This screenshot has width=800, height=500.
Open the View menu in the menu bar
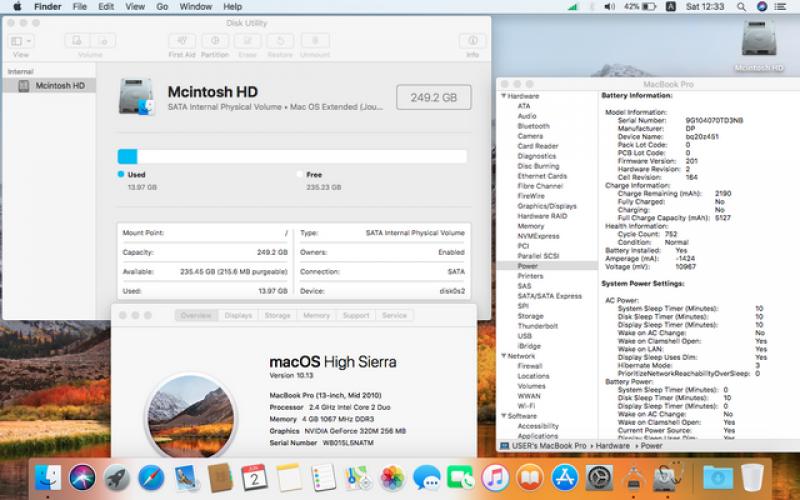[135, 7]
